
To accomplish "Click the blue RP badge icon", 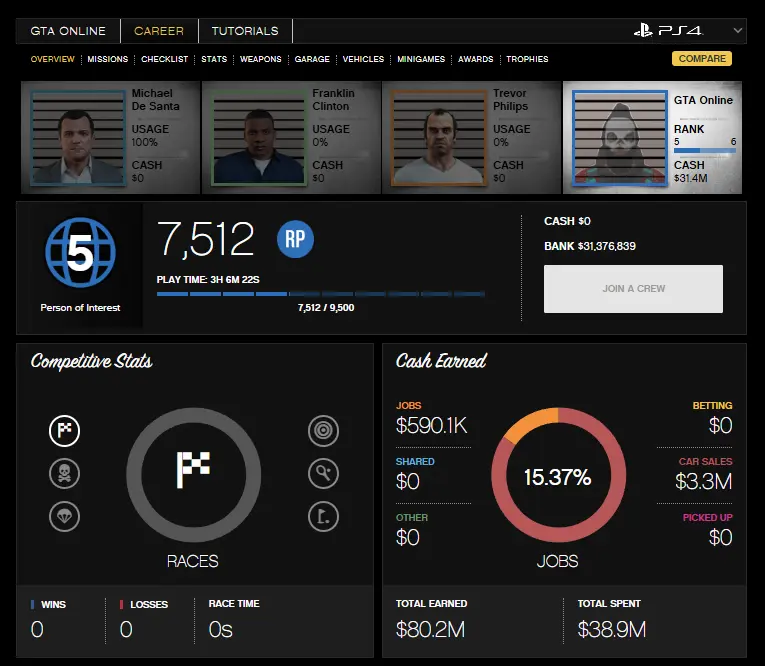I will point(295,240).
